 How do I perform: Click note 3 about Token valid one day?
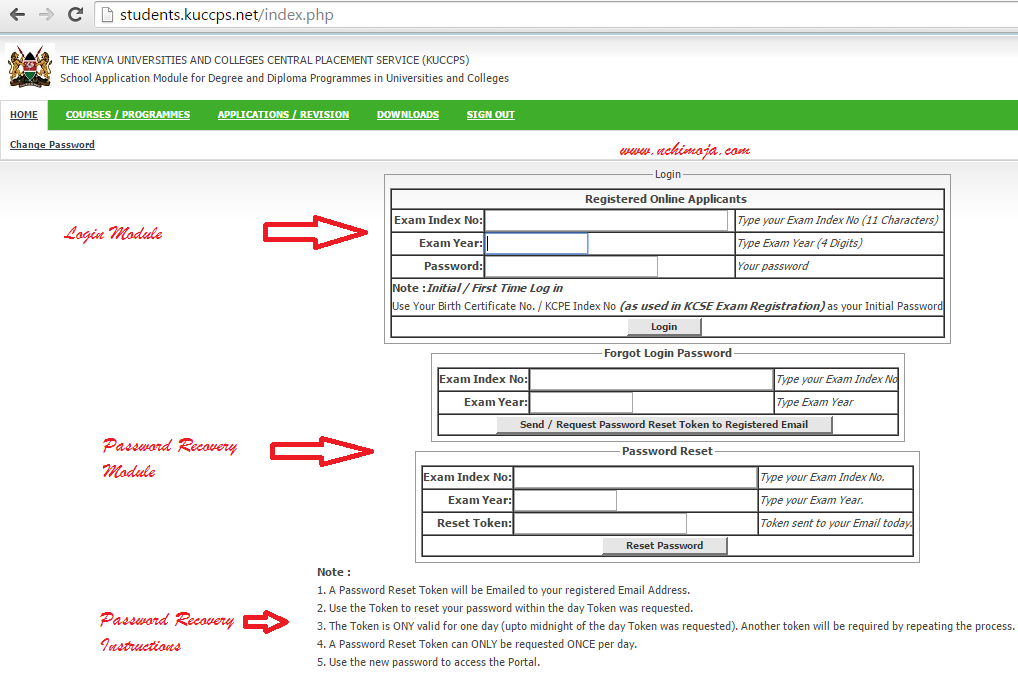[665, 627]
